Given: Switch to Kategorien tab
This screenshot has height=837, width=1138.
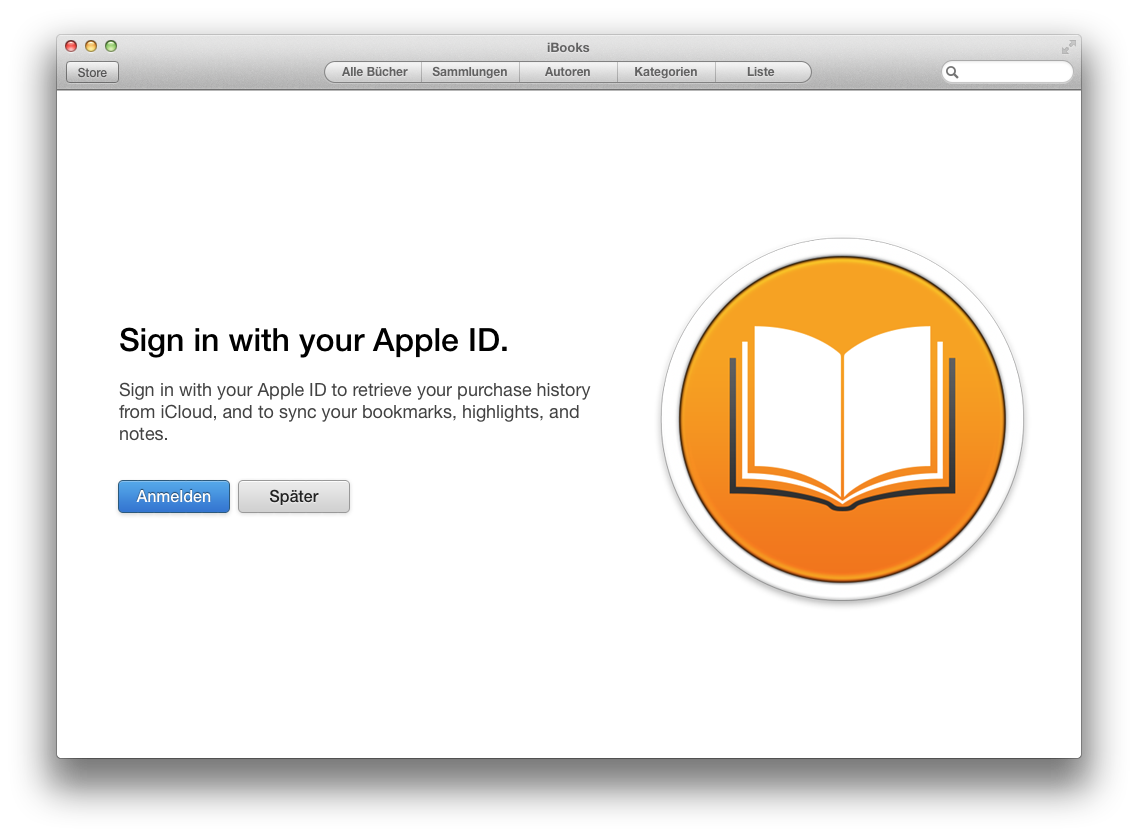Looking at the screenshot, I should (666, 72).
